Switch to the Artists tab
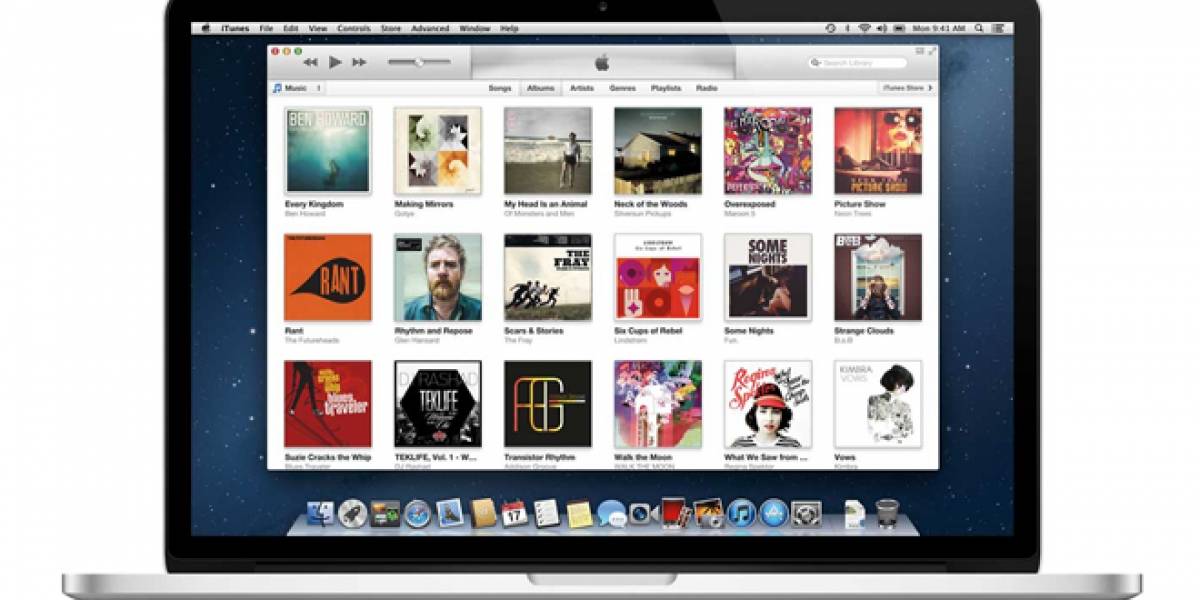 582,88
